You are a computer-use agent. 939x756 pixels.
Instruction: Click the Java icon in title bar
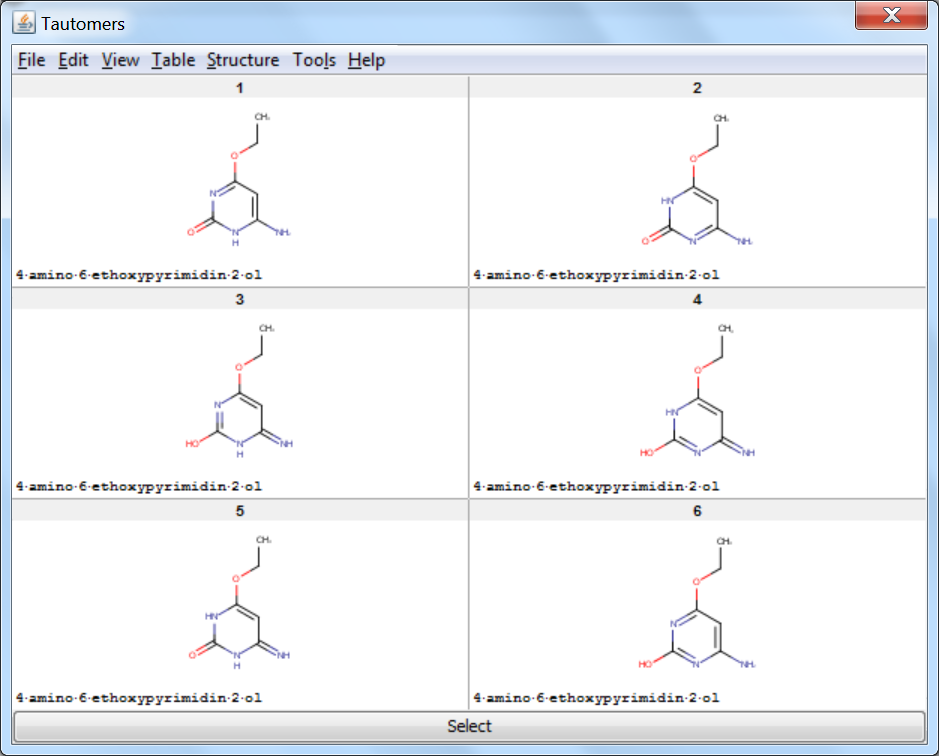tap(26, 21)
